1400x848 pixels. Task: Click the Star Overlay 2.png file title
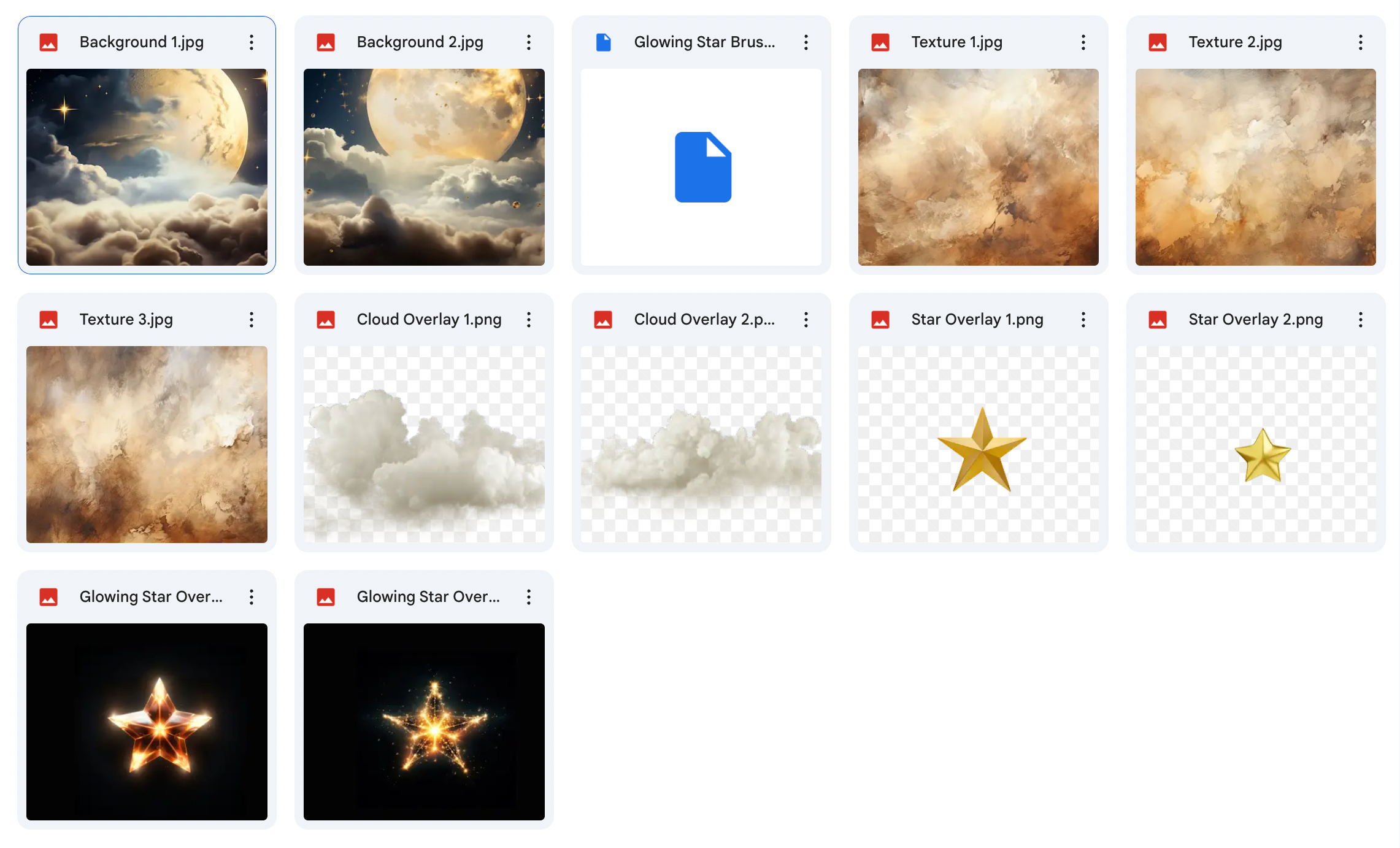click(x=1255, y=320)
